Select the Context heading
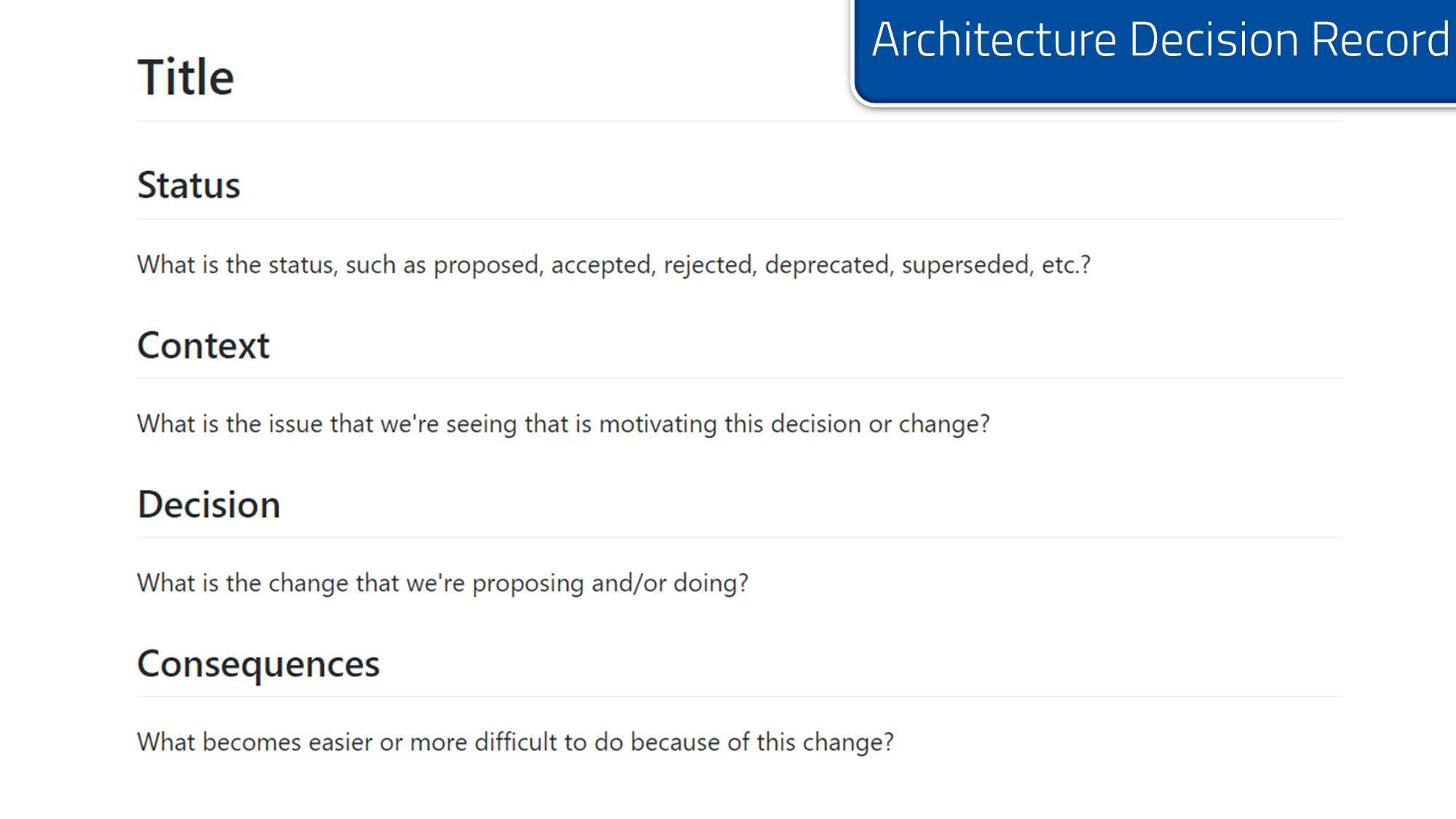This screenshot has width=1456, height=819. click(x=203, y=345)
